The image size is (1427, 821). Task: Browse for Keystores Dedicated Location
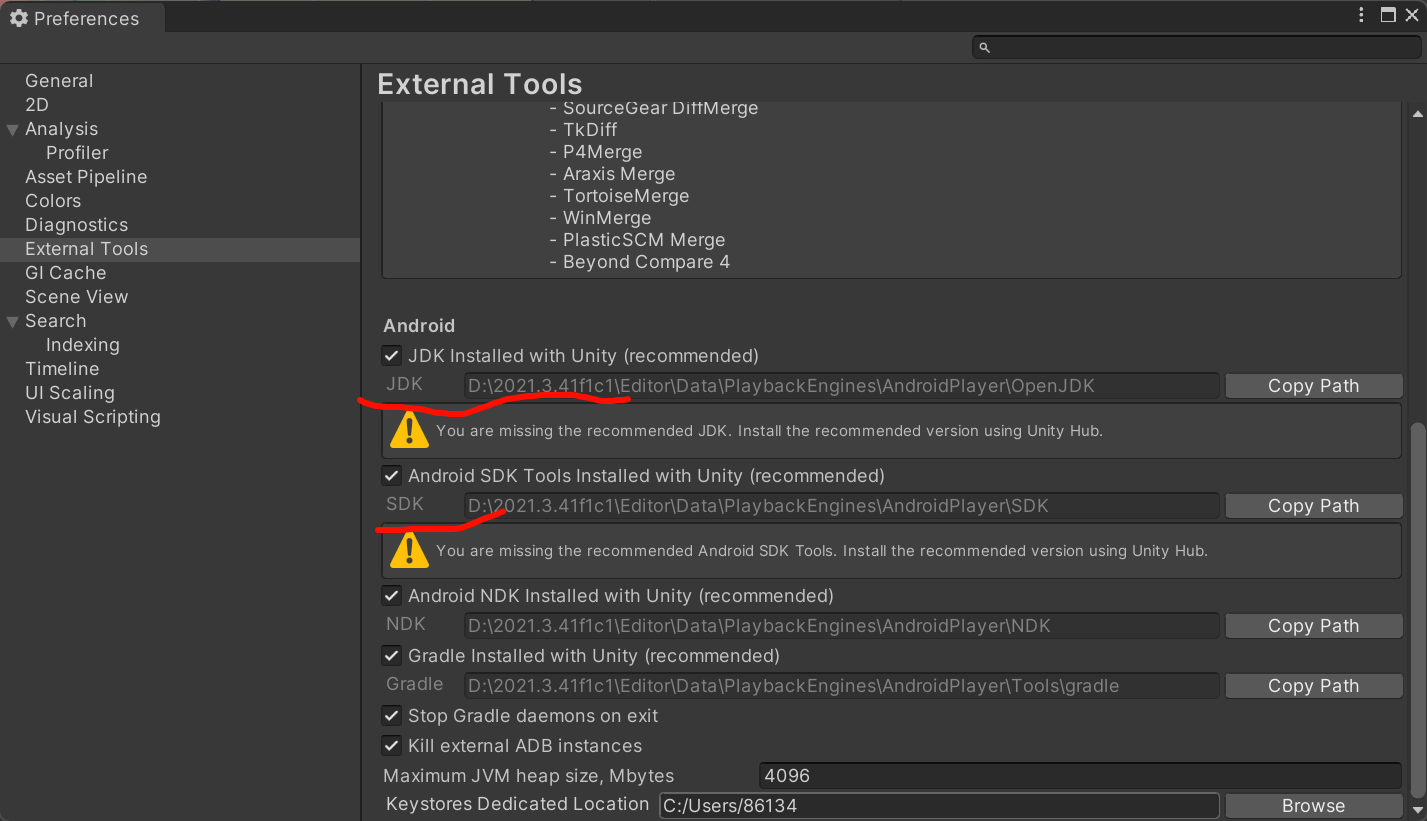1313,806
